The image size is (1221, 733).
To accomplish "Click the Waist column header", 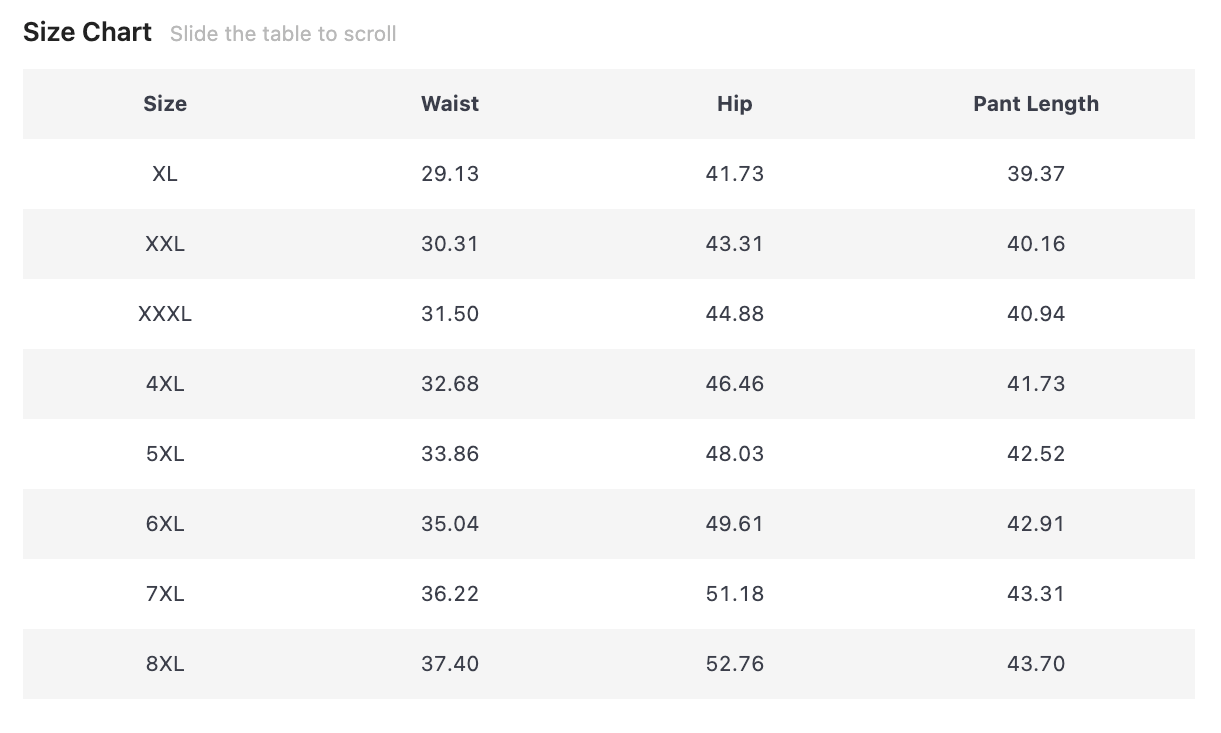I will pyautogui.click(x=450, y=104).
